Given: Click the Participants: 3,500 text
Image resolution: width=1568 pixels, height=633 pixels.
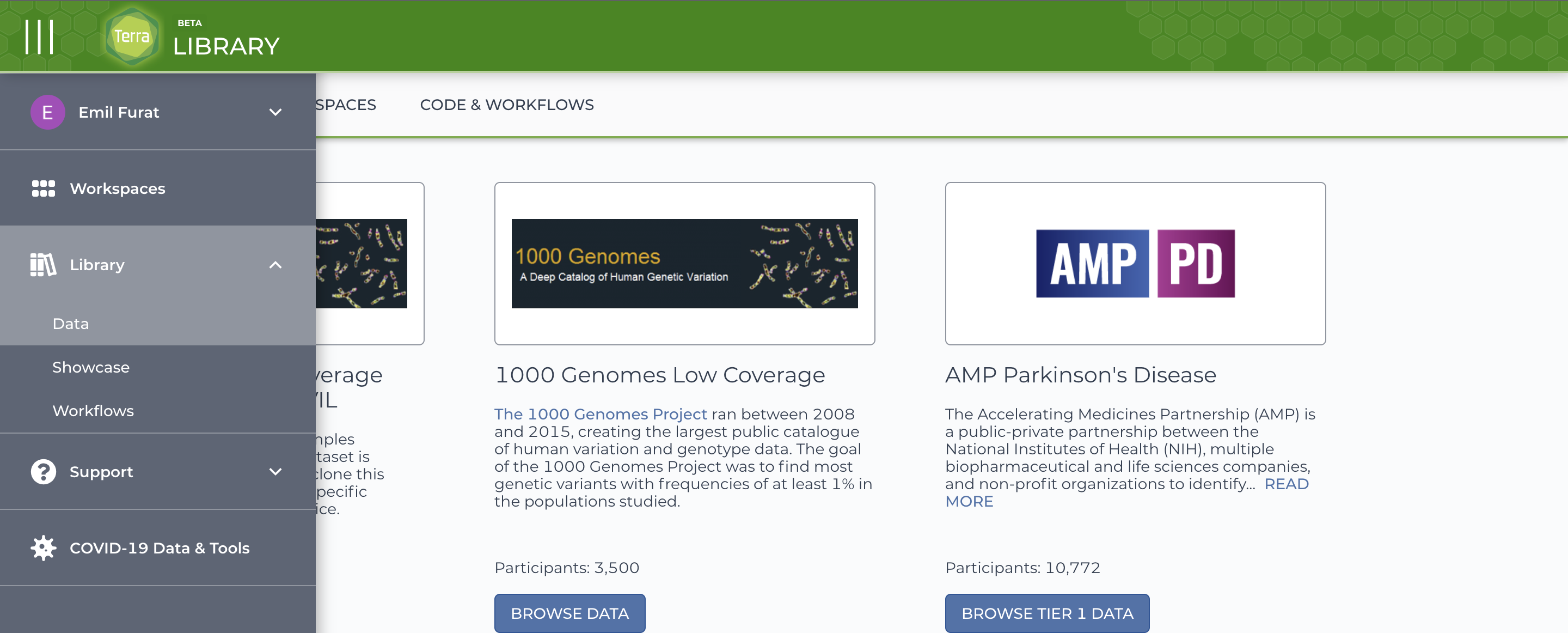Looking at the screenshot, I should click(x=567, y=568).
